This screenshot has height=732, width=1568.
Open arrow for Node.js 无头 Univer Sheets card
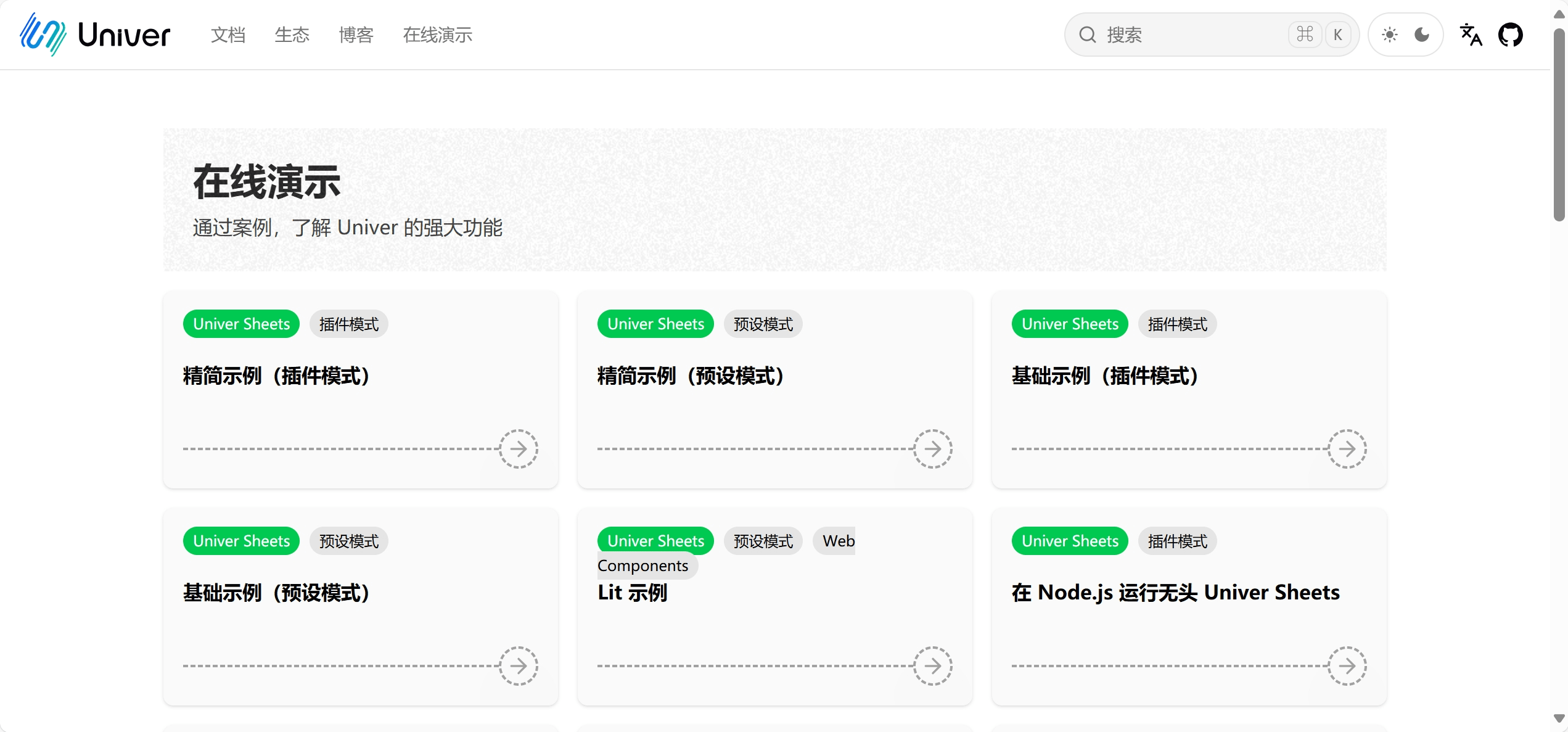[x=1347, y=666]
